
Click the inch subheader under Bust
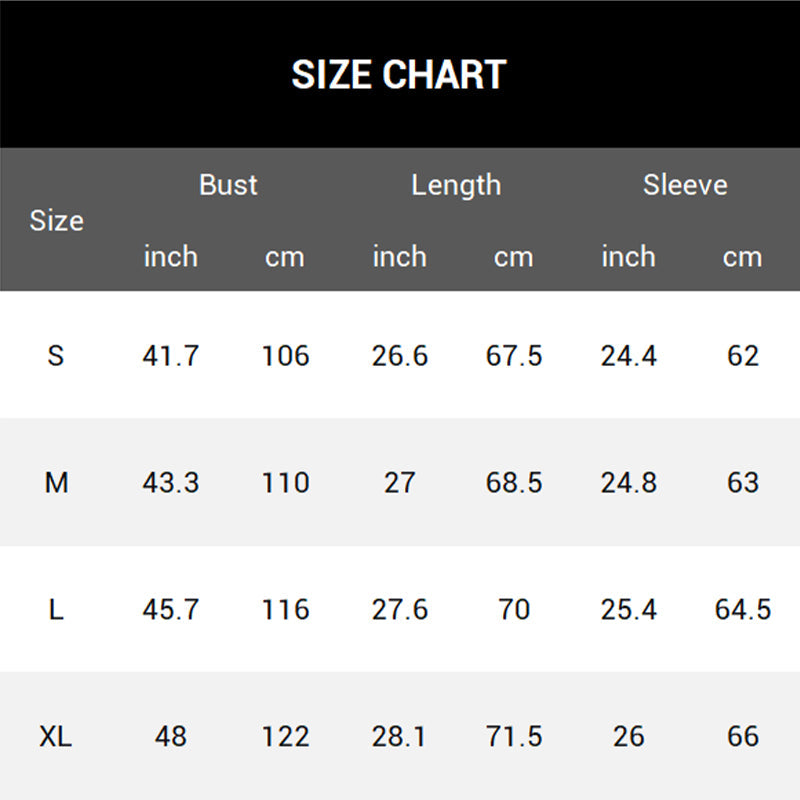click(x=171, y=257)
